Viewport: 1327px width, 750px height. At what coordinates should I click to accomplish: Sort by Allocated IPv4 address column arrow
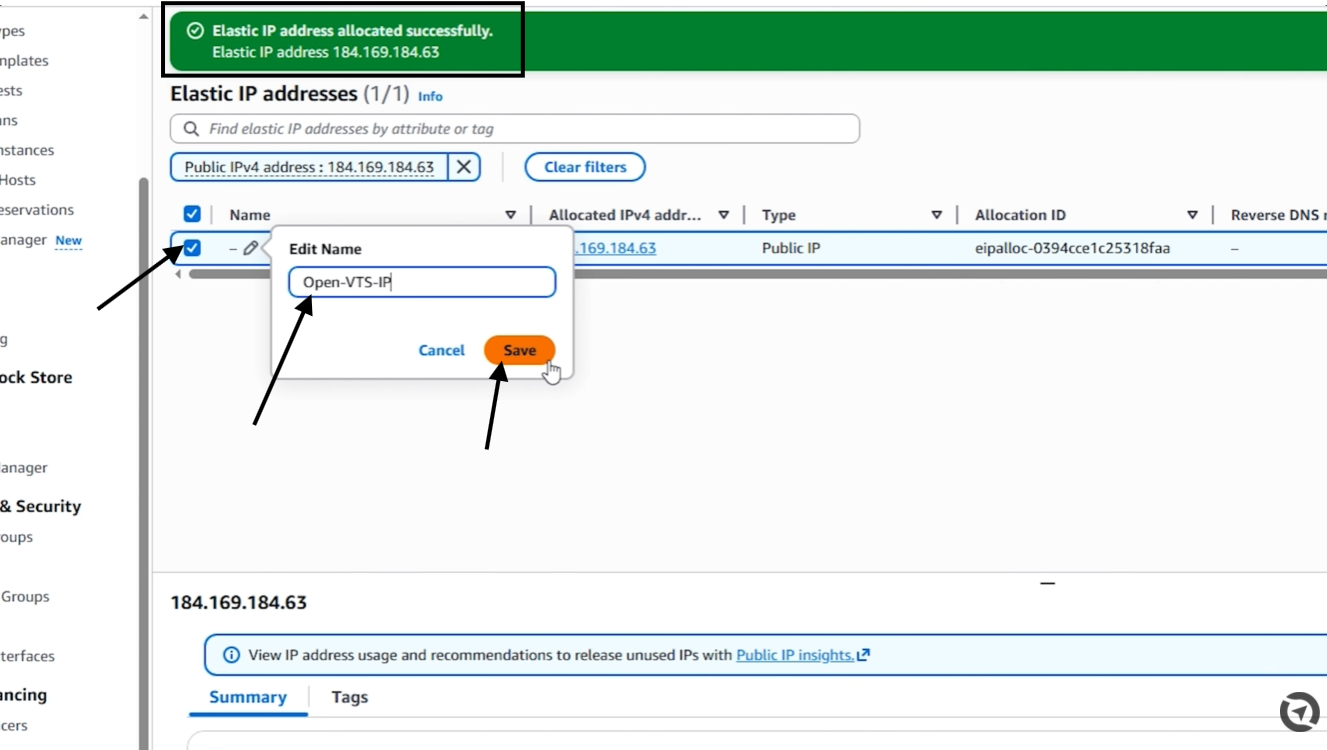(x=723, y=215)
